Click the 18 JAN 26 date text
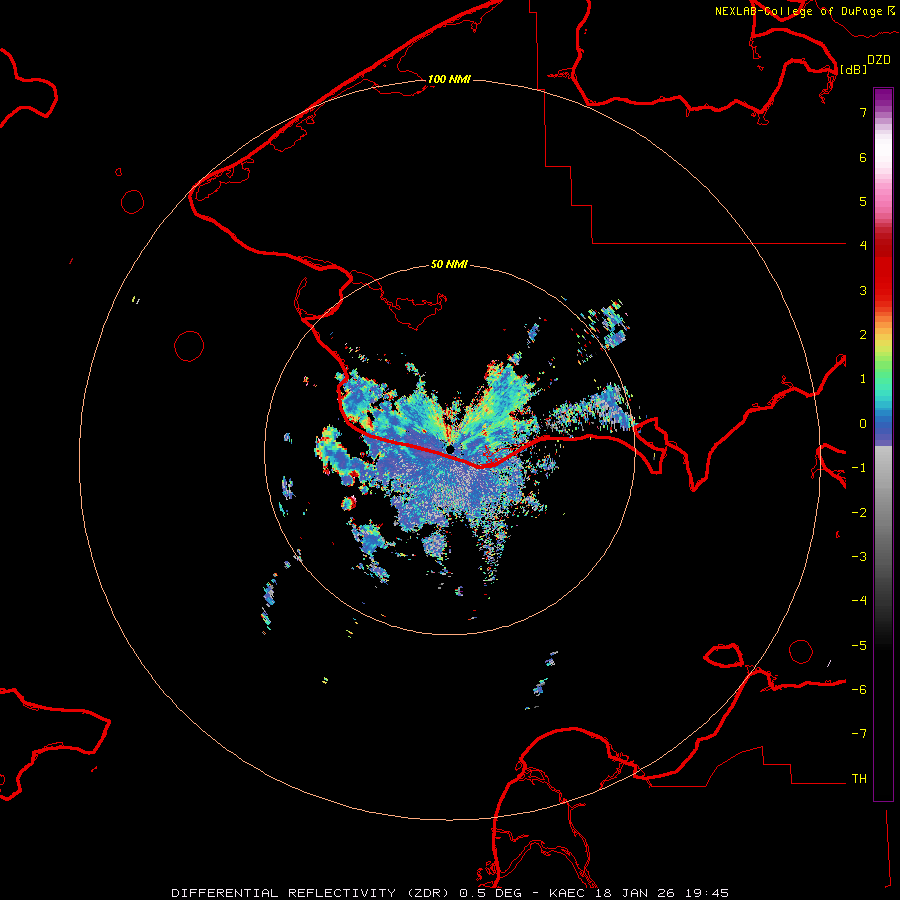The height and width of the screenshot is (900, 900). [x=635, y=893]
